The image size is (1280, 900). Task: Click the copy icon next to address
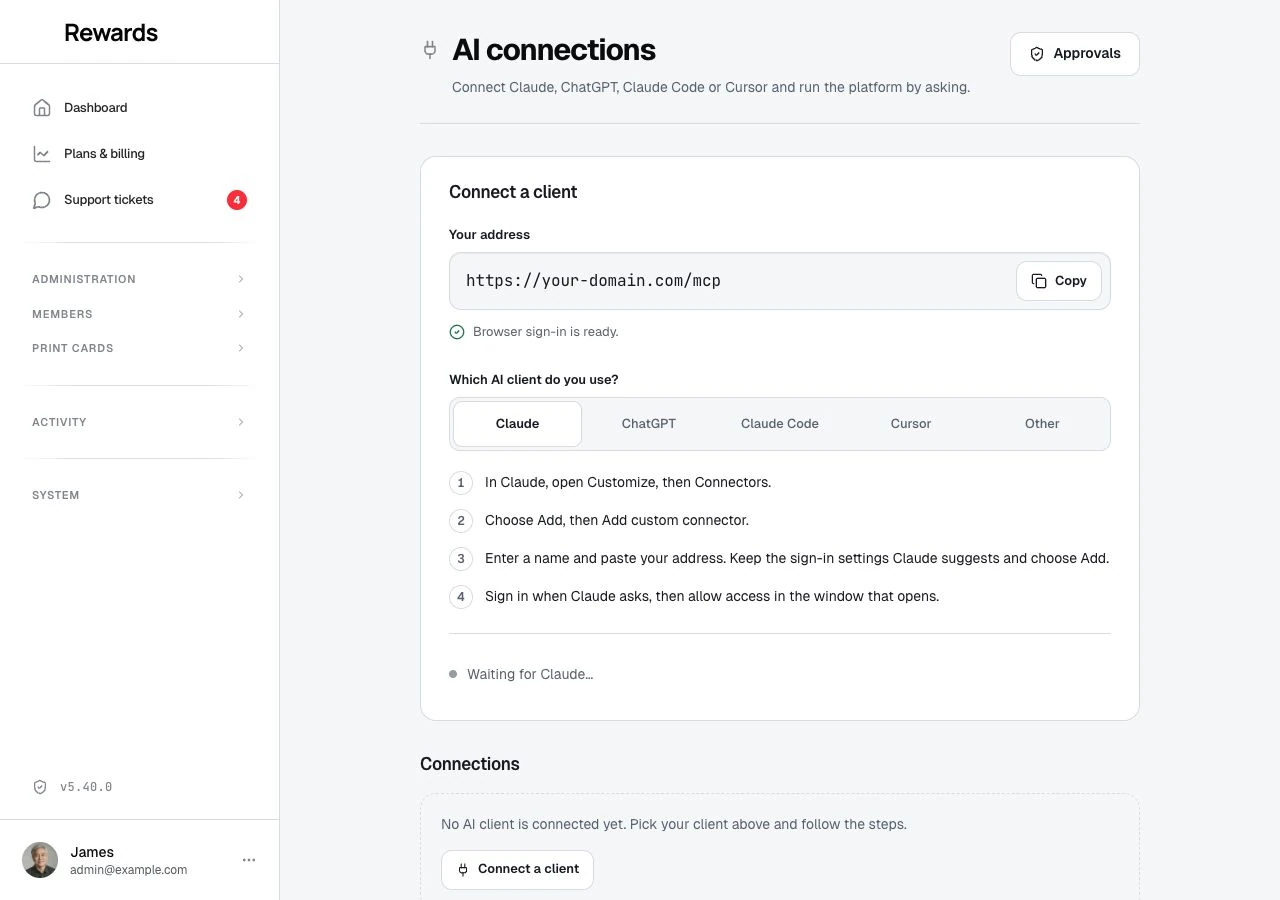(x=1039, y=281)
